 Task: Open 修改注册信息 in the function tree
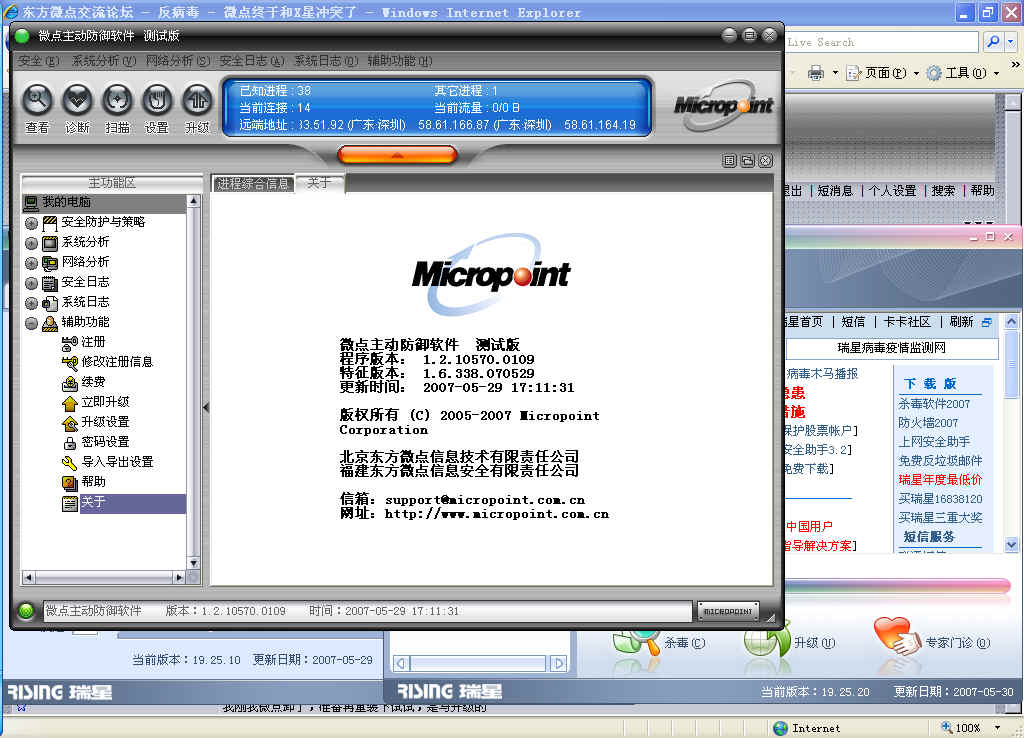[107, 362]
